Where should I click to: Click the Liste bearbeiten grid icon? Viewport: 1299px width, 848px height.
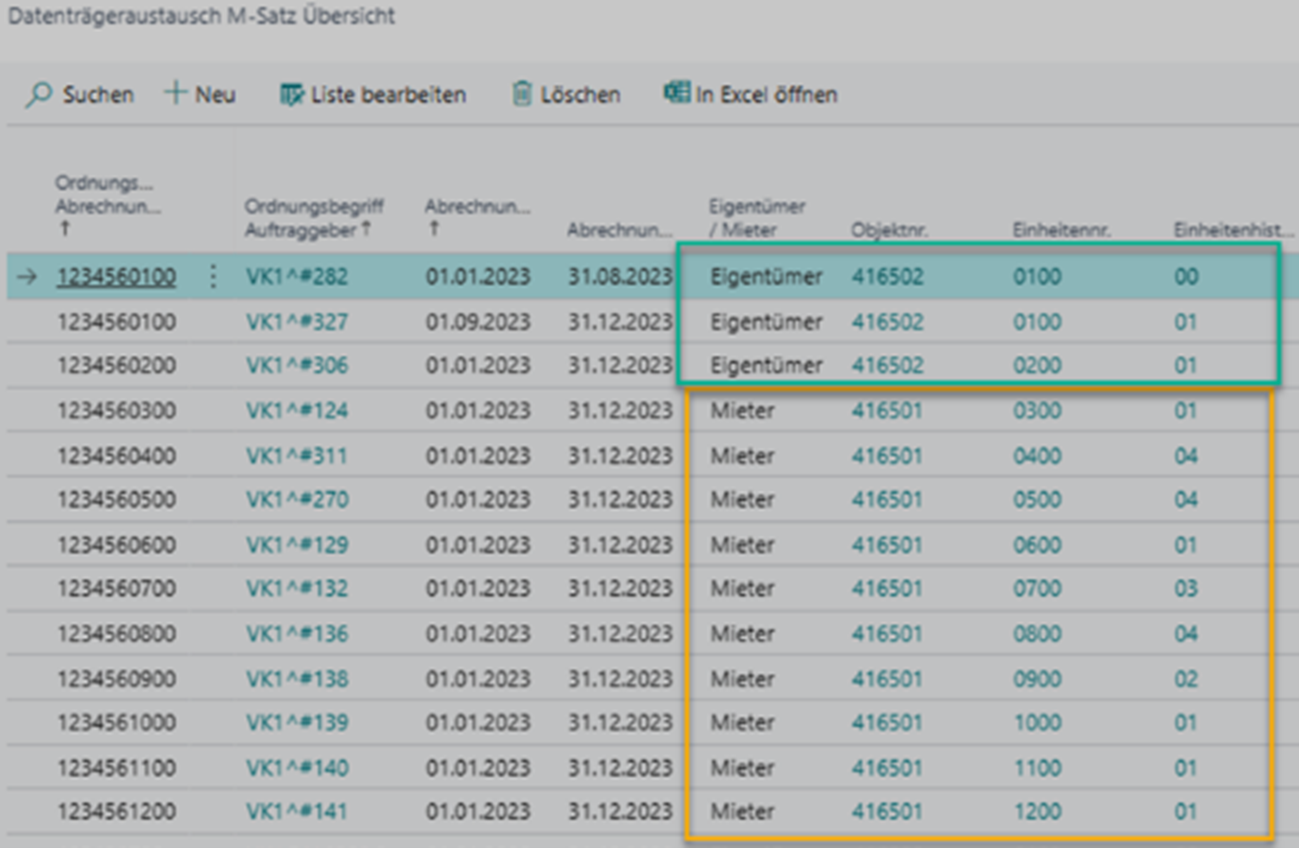point(291,95)
